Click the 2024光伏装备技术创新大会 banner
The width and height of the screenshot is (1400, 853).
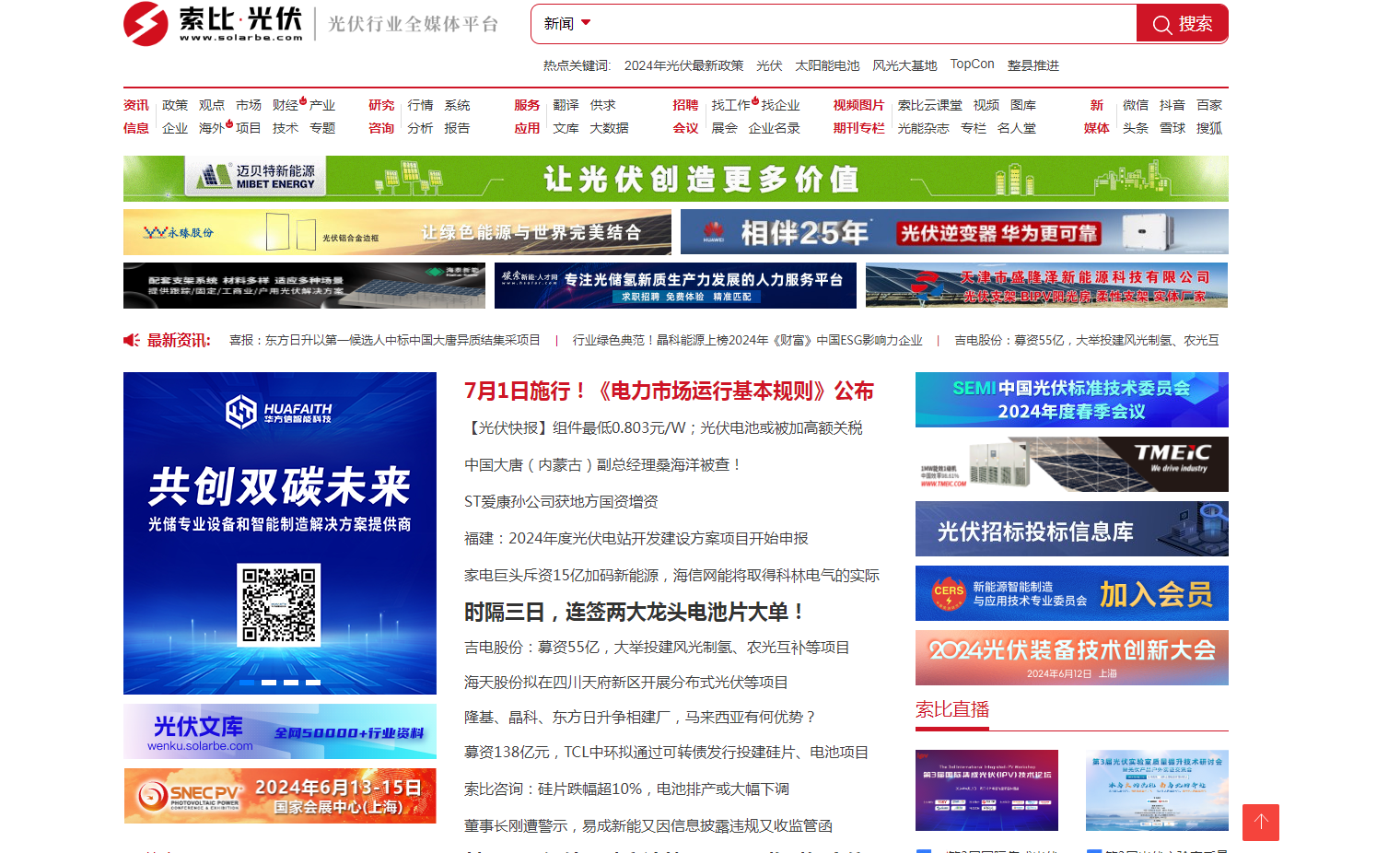(1072, 658)
